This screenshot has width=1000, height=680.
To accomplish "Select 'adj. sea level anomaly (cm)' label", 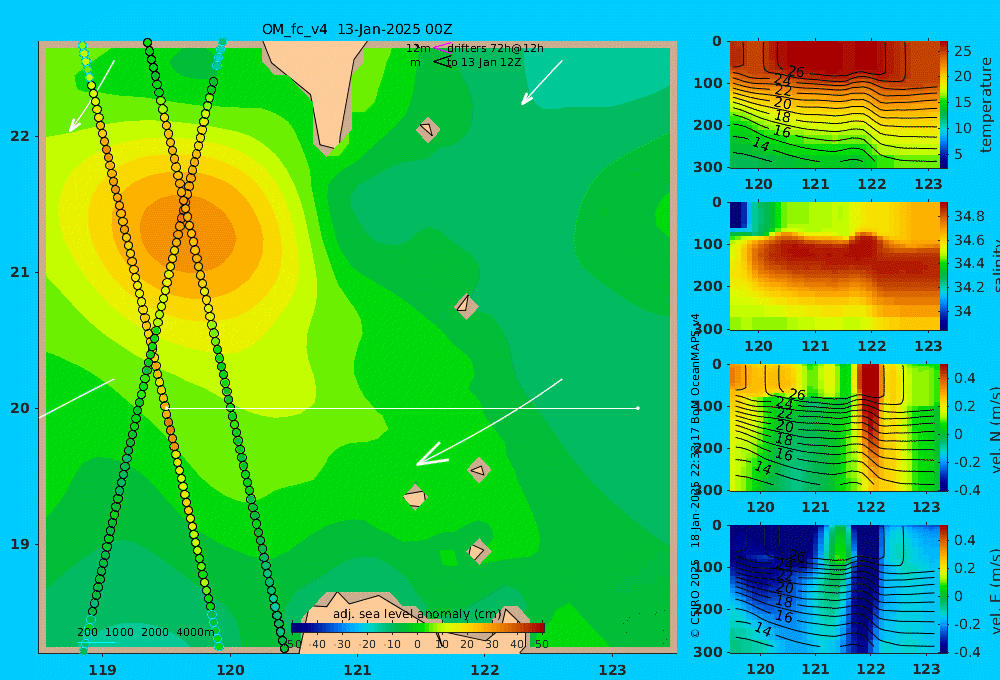I will (417, 614).
